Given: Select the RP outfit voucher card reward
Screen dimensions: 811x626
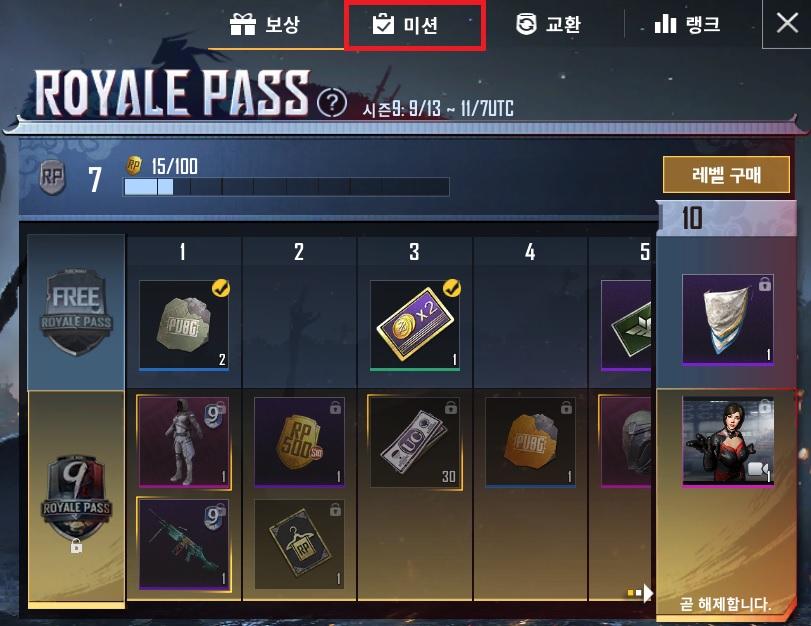Looking at the screenshot, I should pos(299,544).
